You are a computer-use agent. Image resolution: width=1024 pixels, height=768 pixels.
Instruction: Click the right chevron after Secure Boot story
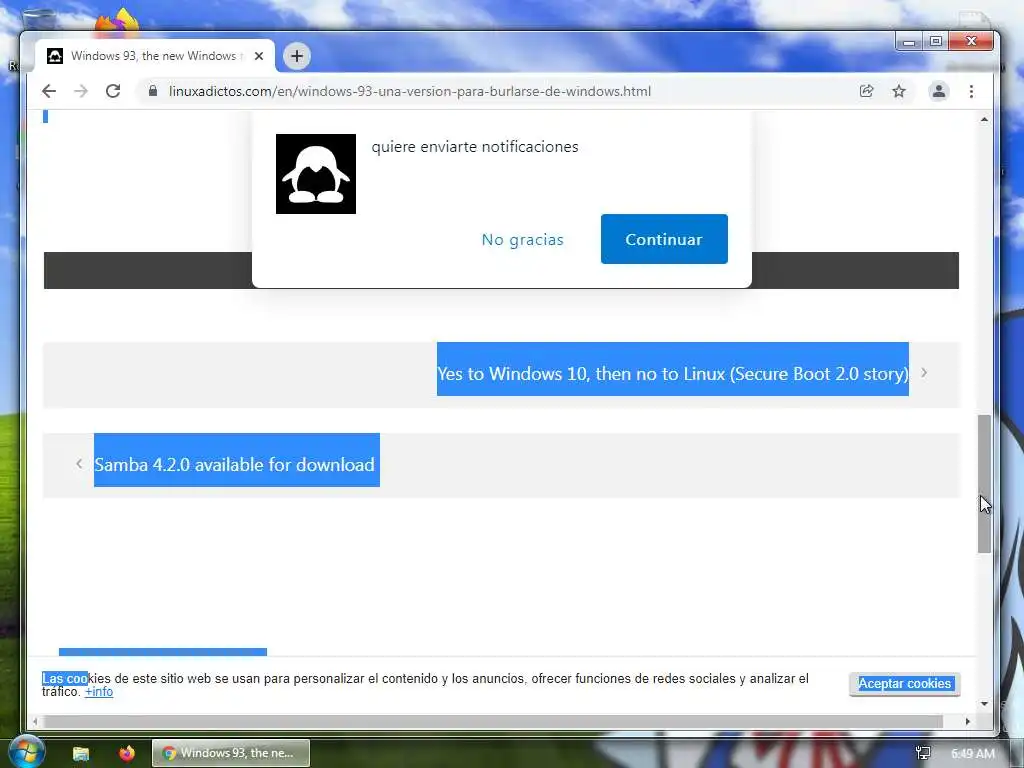pyautogui.click(x=924, y=373)
